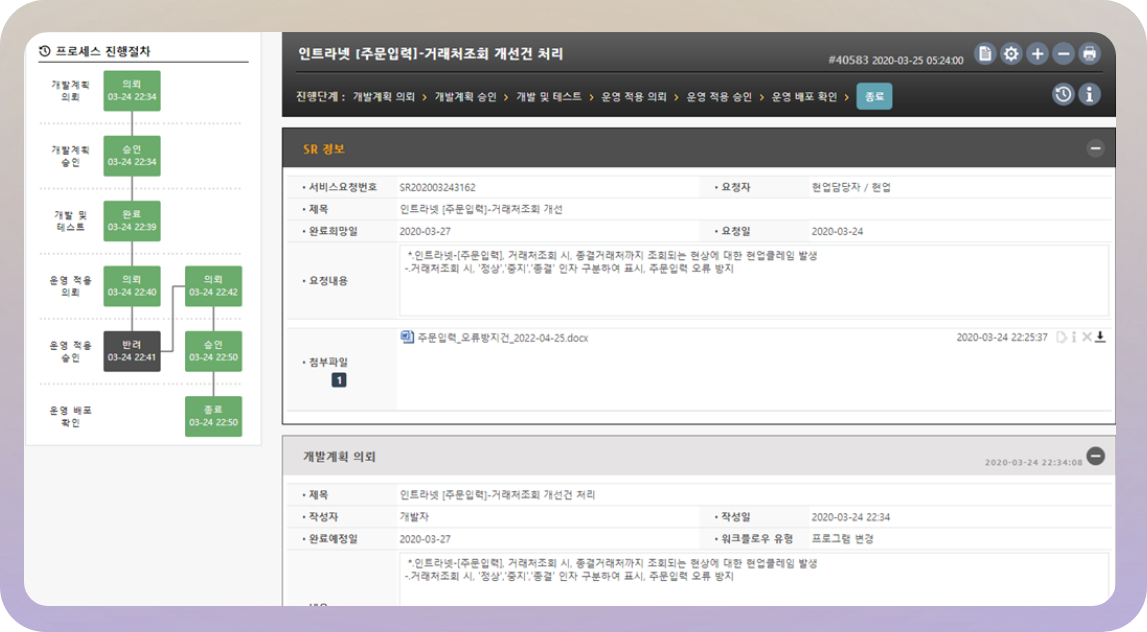Click the 요청일 value 2020-03-24
This screenshot has height=632, width=1147.
coord(837,231)
